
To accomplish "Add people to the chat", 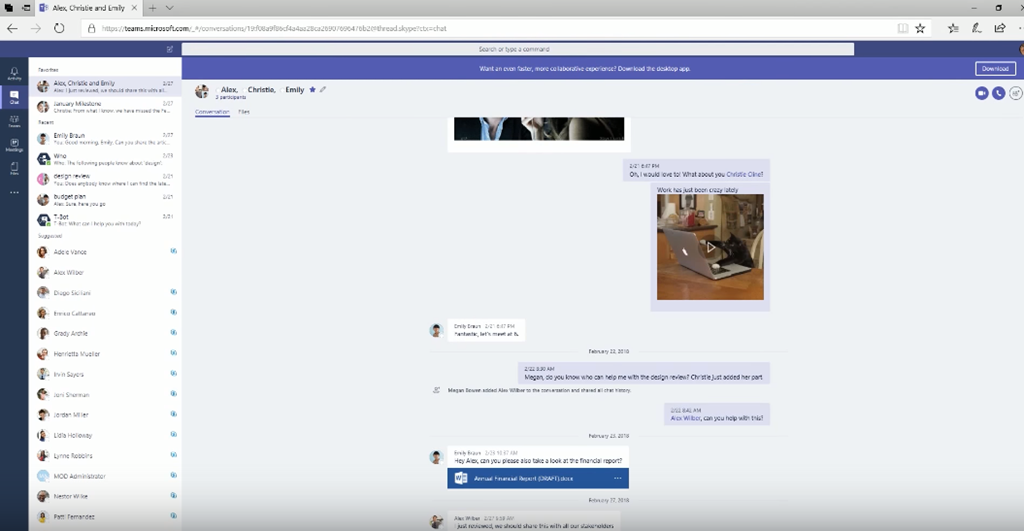I will pos(1015,93).
